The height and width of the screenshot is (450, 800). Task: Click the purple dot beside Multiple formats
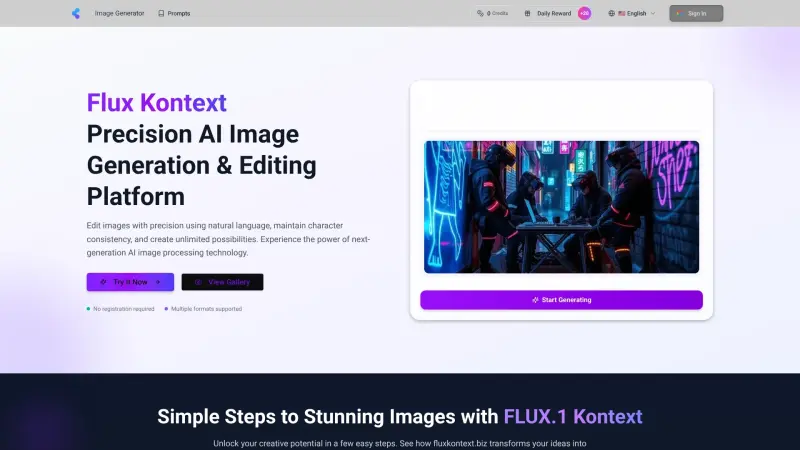pos(166,309)
